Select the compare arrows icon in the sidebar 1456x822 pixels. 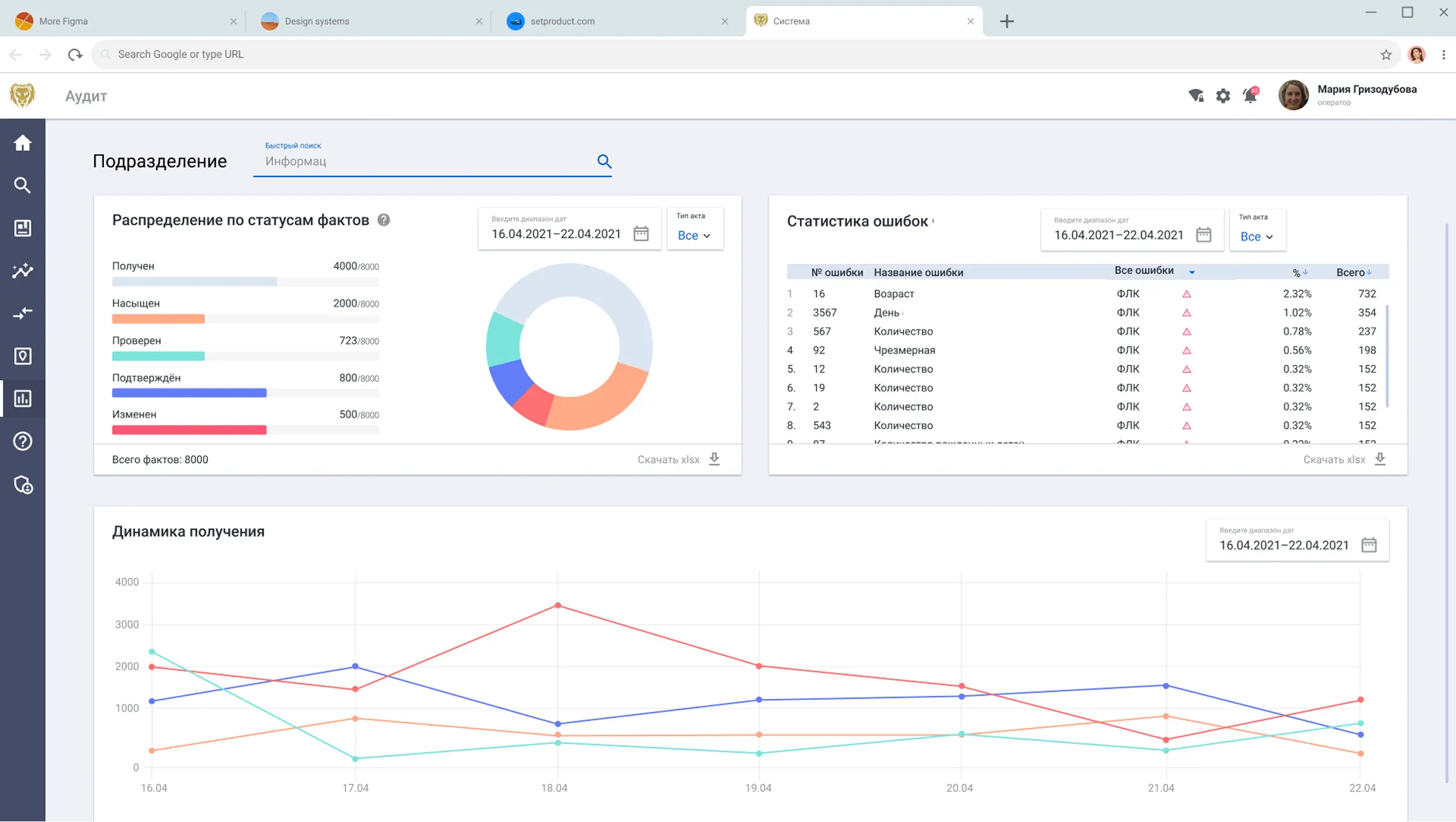tap(23, 313)
